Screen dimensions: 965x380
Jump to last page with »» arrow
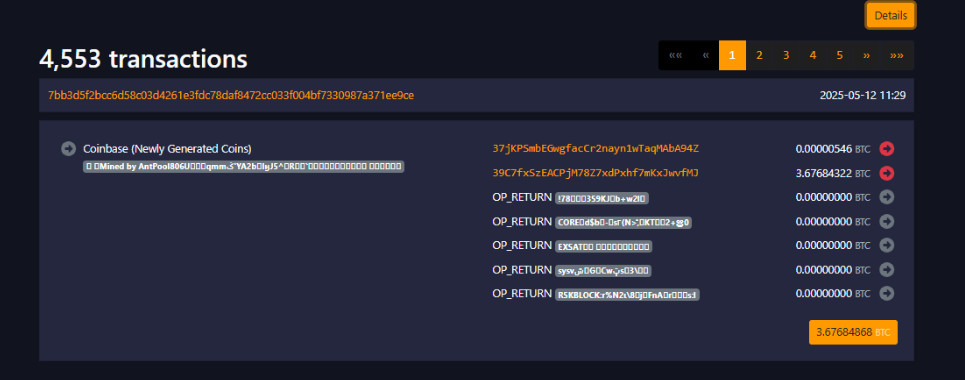[x=897, y=55]
